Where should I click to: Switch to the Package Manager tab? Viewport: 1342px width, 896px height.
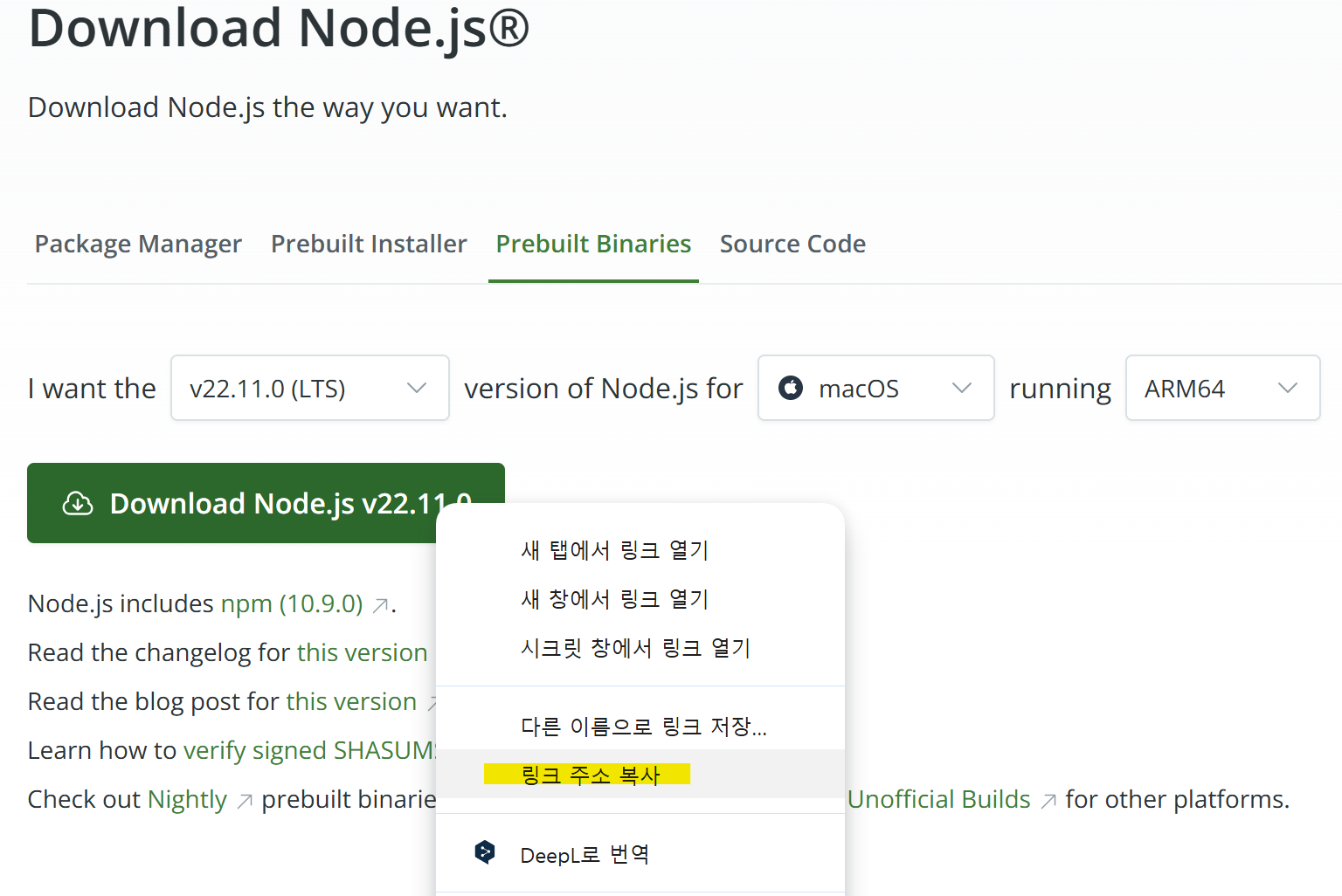tap(138, 244)
